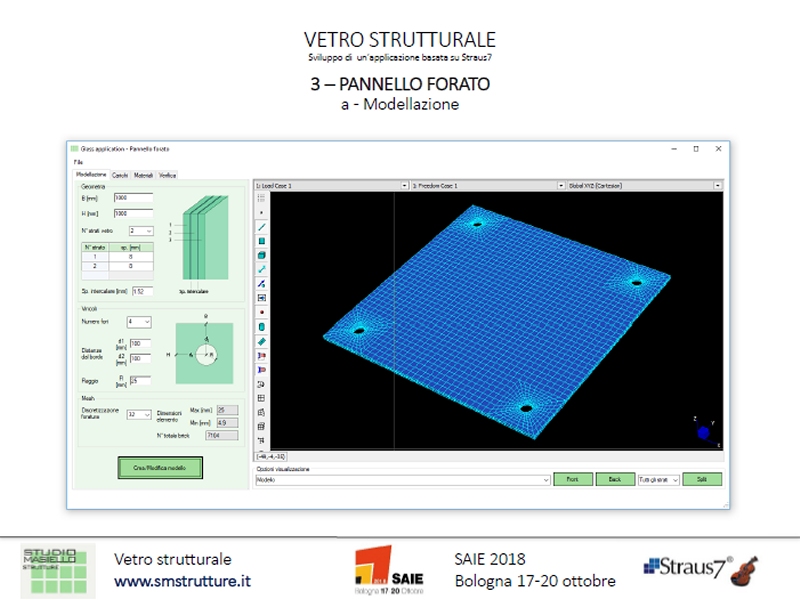Click the B [mm] width input field
This screenshot has height=600, width=800.
click(133, 198)
